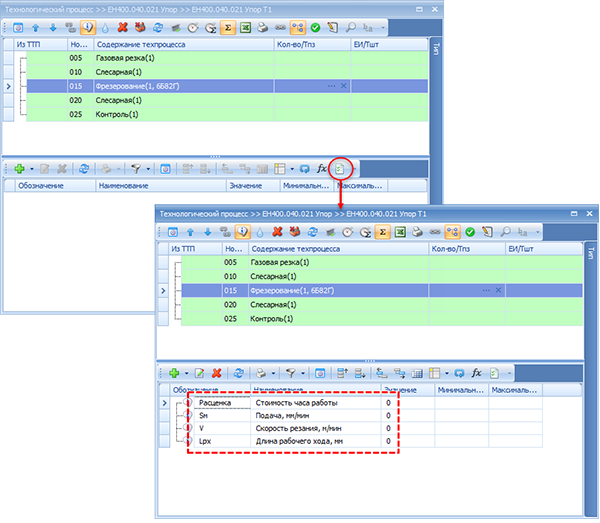Click the green plus add icon in the back window
Viewport: 600px width, 523px height.
tap(20, 169)
